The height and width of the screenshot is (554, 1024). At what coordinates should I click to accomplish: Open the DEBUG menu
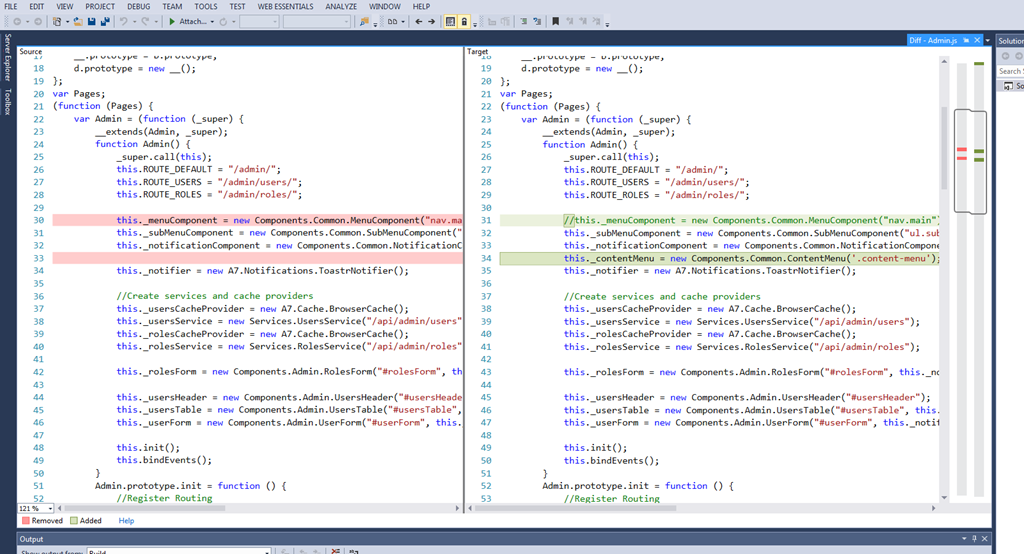tap(138, 7)
